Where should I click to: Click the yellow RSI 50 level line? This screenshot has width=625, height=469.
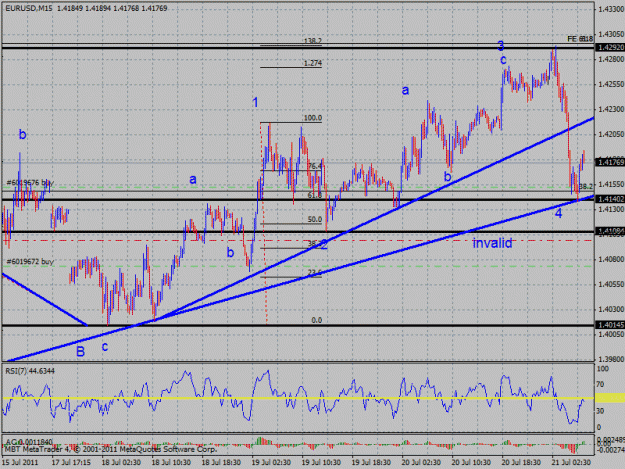click(x=298, y=398)
